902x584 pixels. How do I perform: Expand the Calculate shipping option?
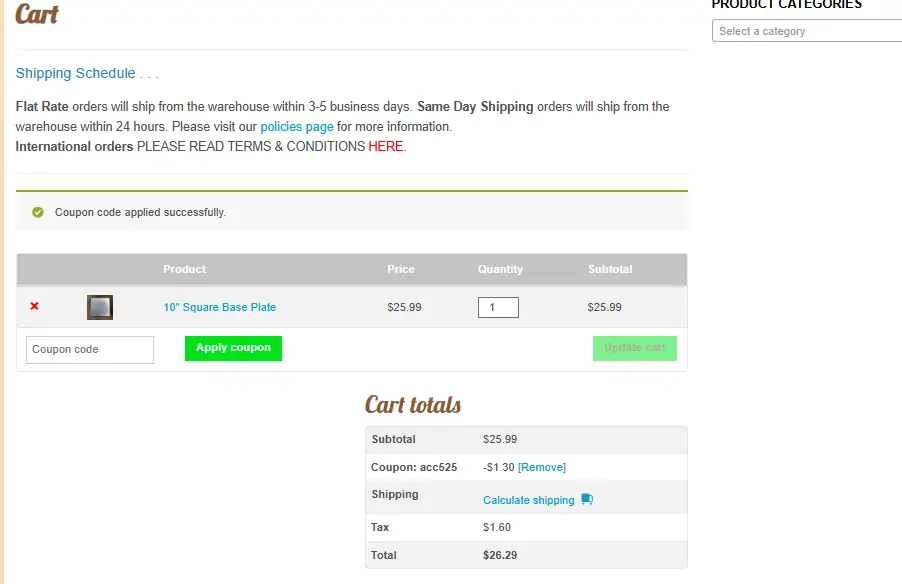528,500
